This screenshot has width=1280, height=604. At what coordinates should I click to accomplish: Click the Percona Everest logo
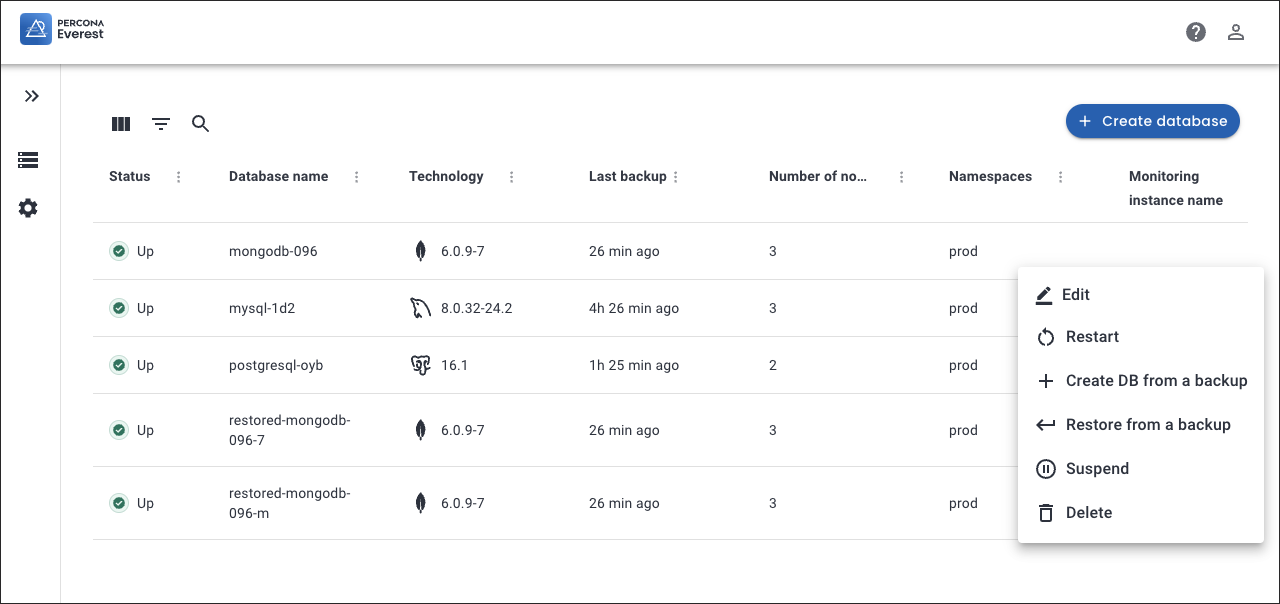[62, 29]
